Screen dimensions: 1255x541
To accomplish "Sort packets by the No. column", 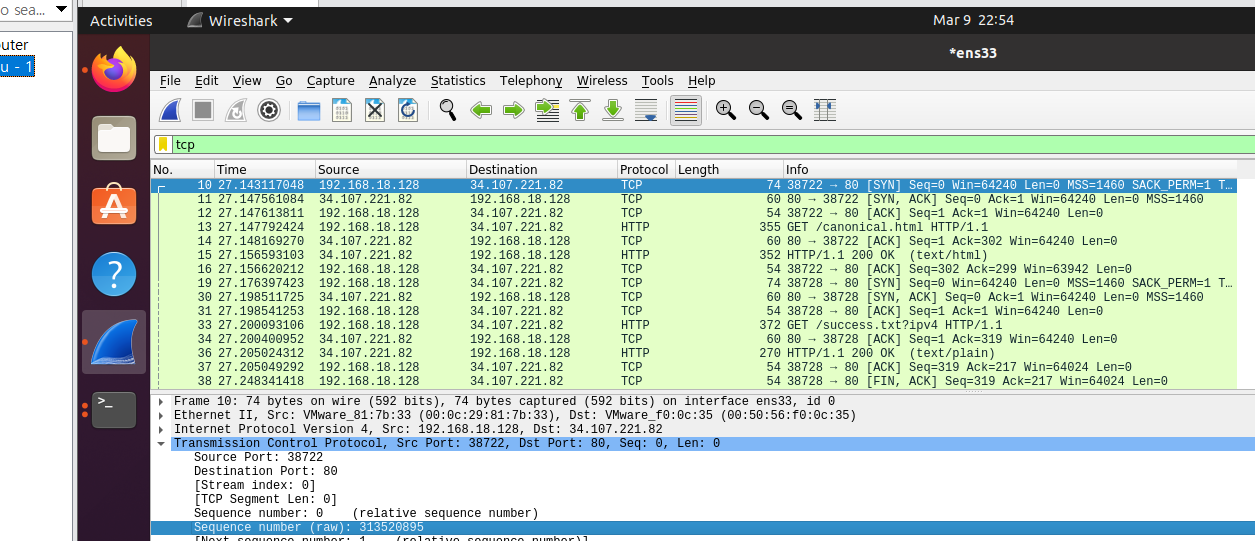I will 182,169.
